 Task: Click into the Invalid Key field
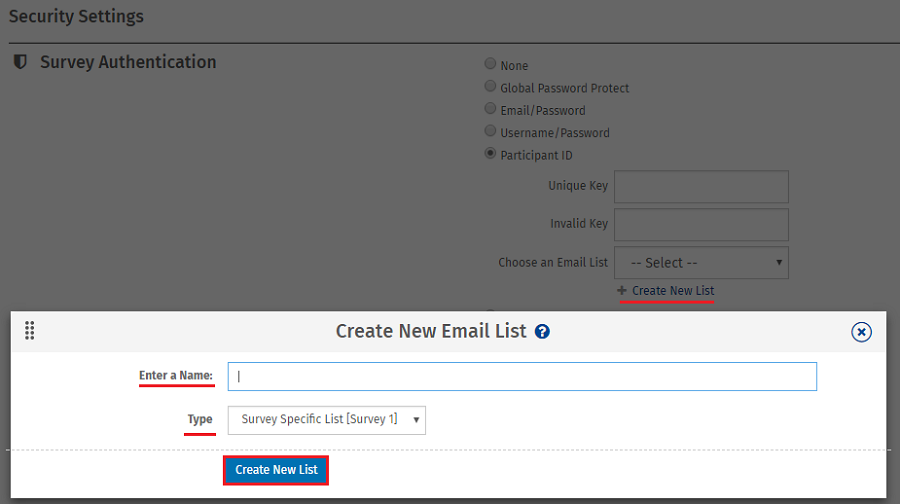[701, 224]
